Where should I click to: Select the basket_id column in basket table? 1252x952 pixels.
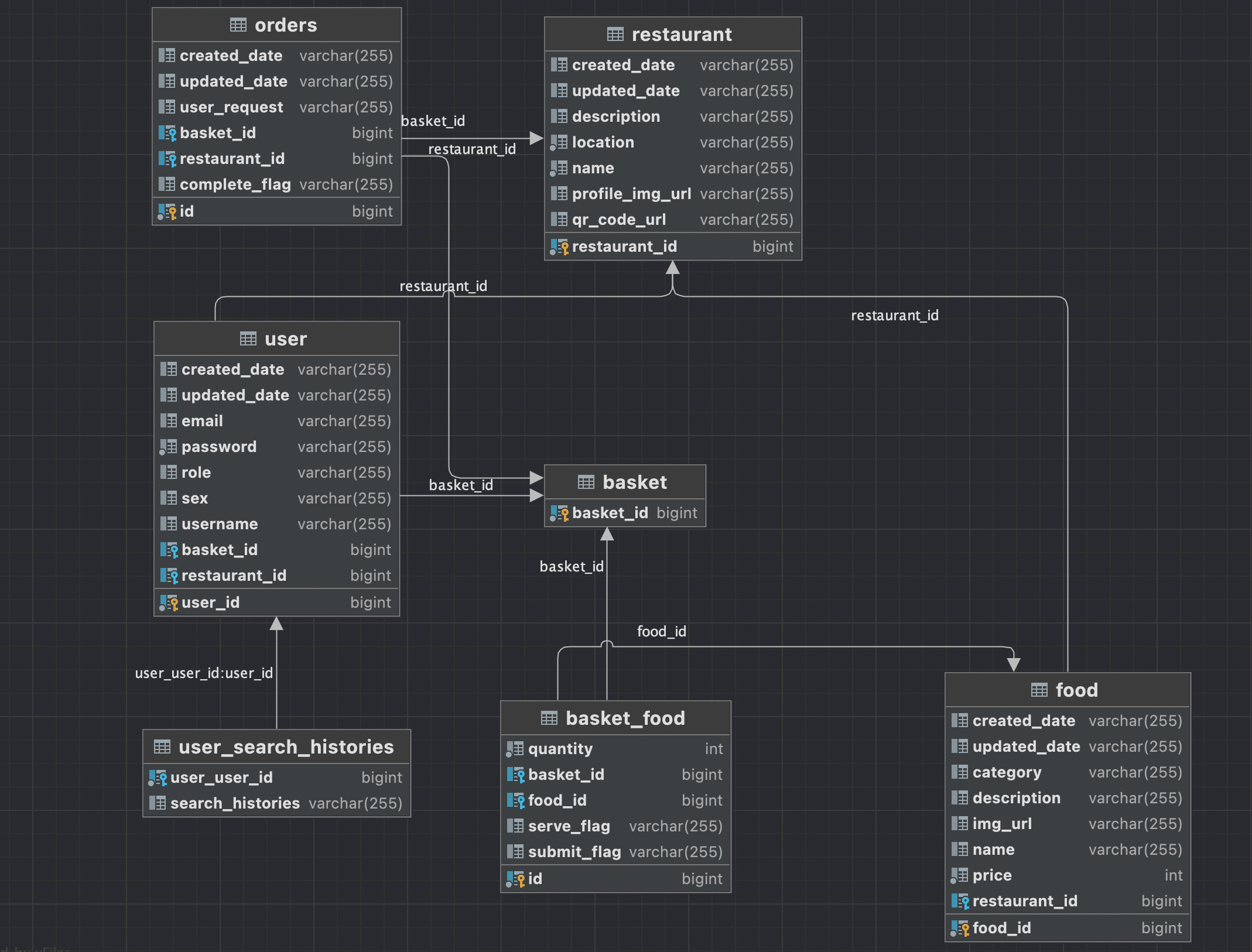click(x=610, y=513)
